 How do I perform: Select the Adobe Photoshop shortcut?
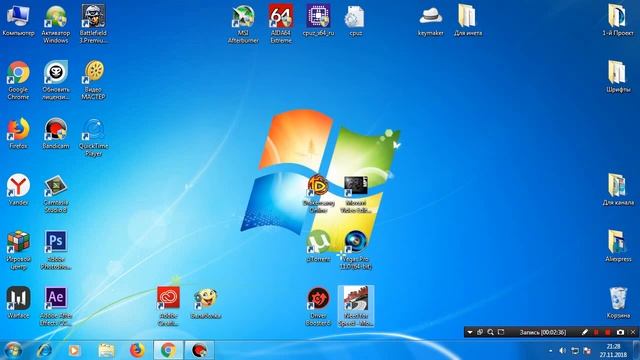coord(56,250)
